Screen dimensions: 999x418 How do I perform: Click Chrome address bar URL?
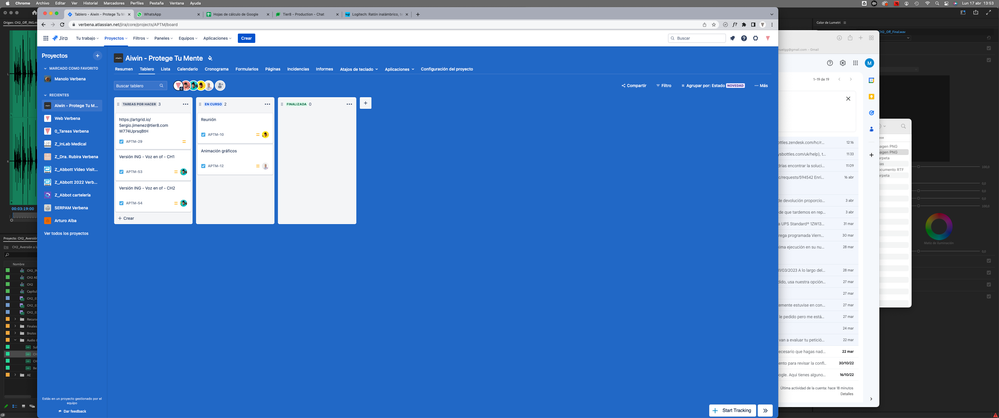(x=128, y=24)
